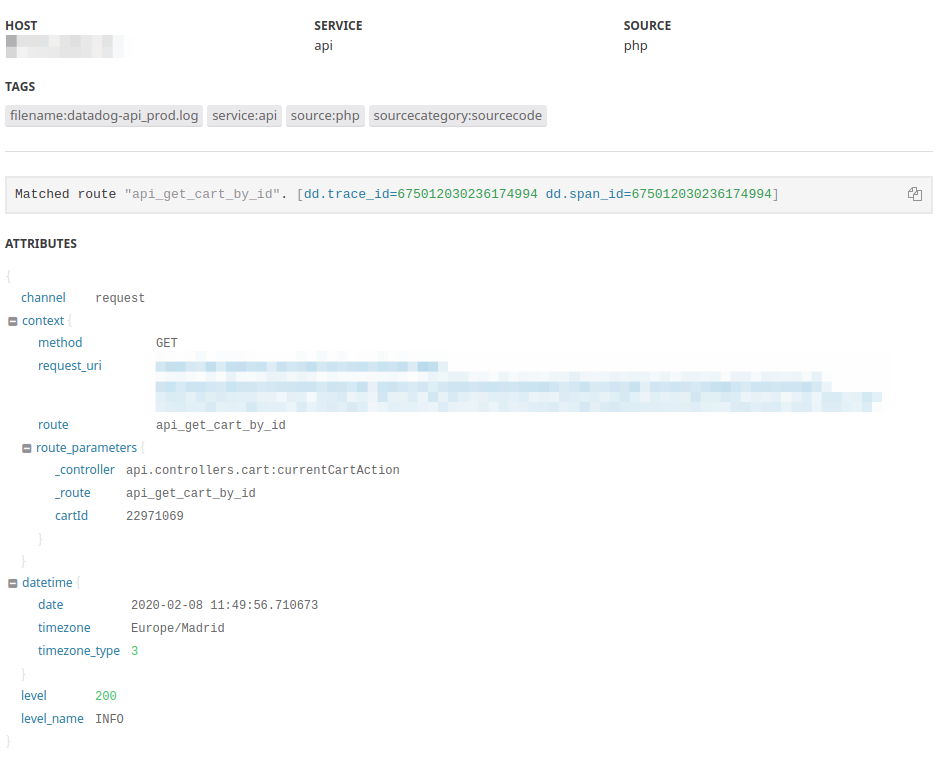Select the Europe/Madrid timezone value

pyautogui.click(x=178, y=628)
